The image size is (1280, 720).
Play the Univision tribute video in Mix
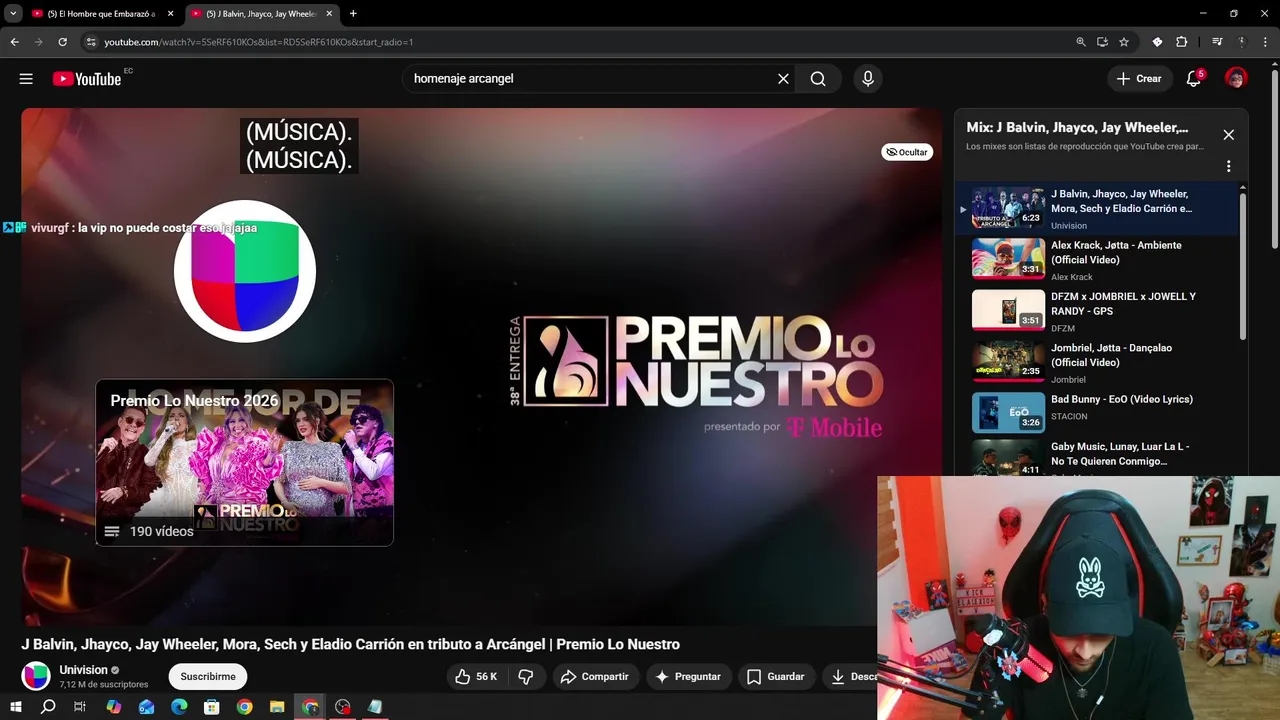point(1099,208)
